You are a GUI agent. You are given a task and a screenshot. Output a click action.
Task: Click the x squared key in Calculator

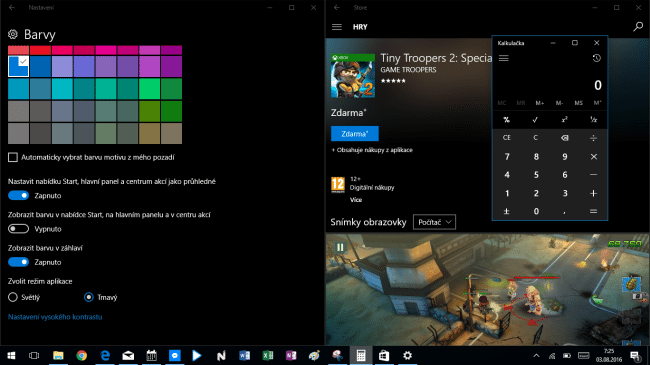pos(565,120)
